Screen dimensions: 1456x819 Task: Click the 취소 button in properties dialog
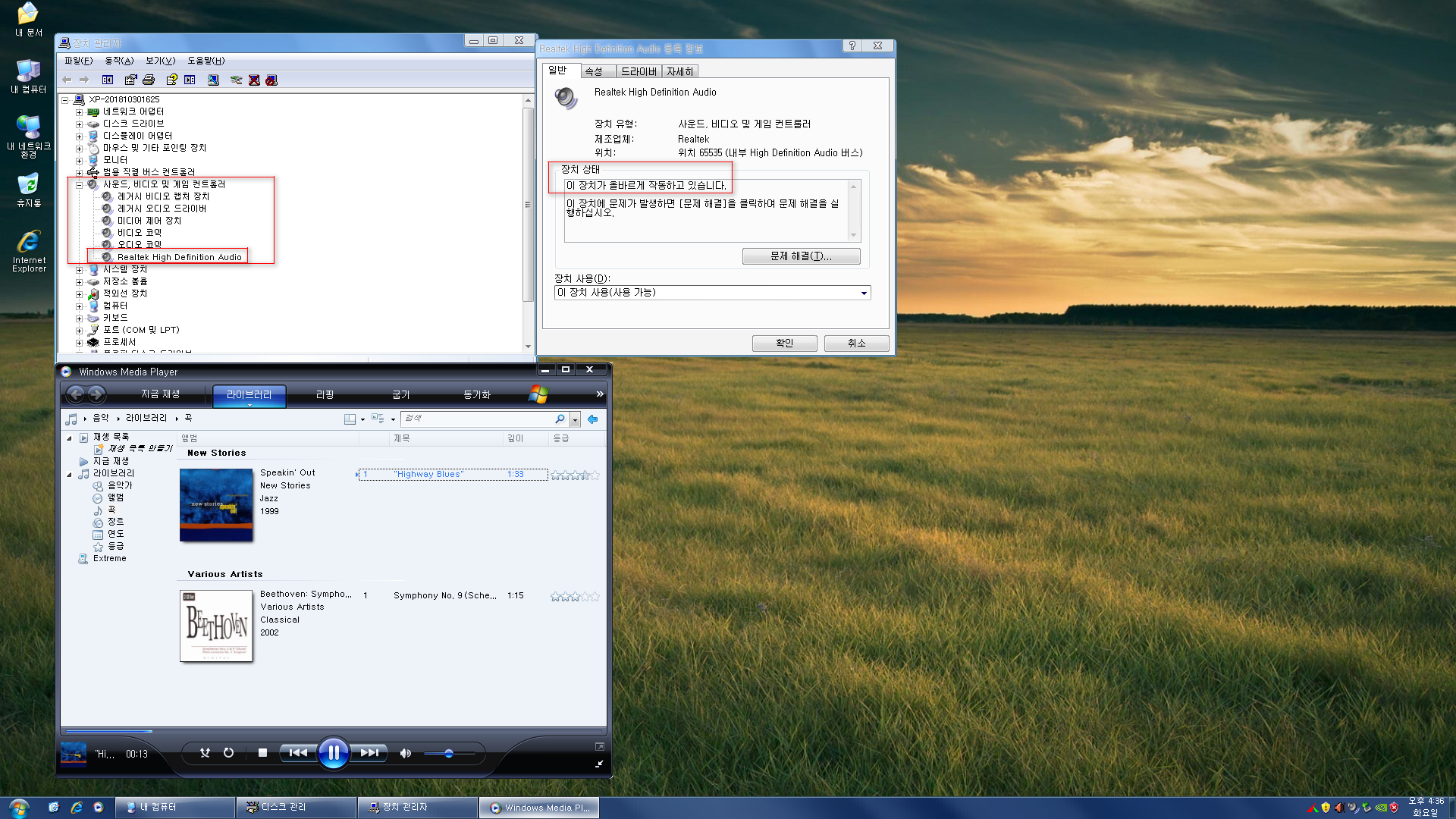pos(856,343)
